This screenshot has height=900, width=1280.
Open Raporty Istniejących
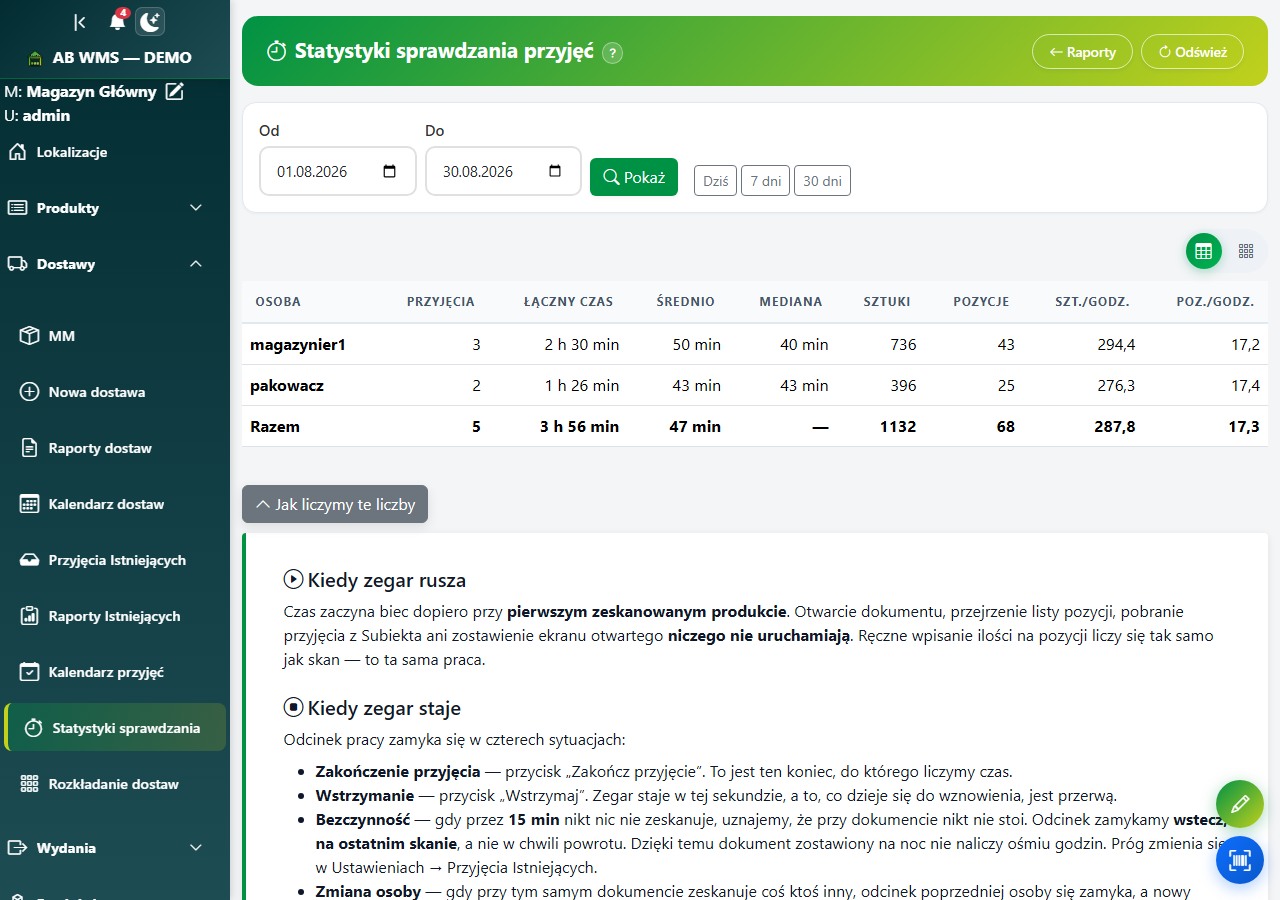115,616
